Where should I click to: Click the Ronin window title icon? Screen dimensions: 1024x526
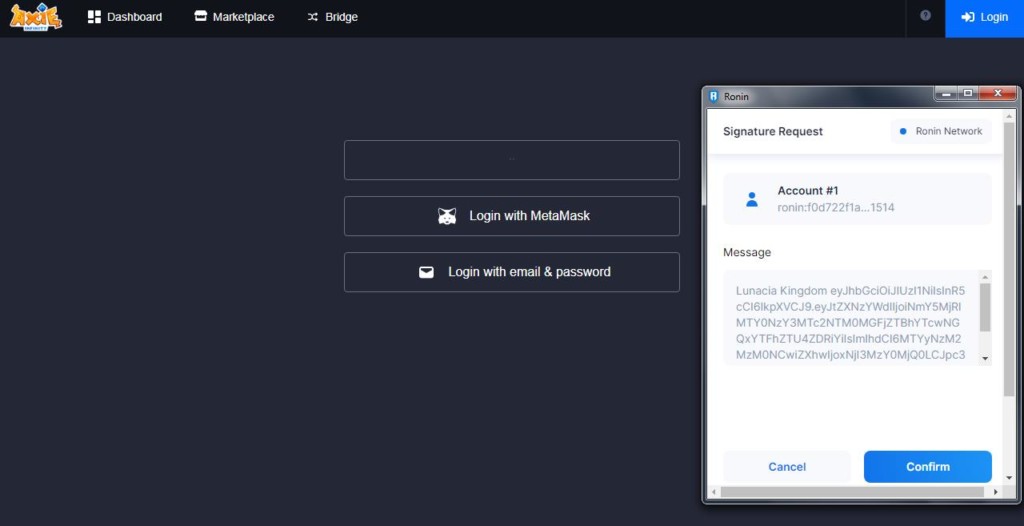click(x=714, y=96)
